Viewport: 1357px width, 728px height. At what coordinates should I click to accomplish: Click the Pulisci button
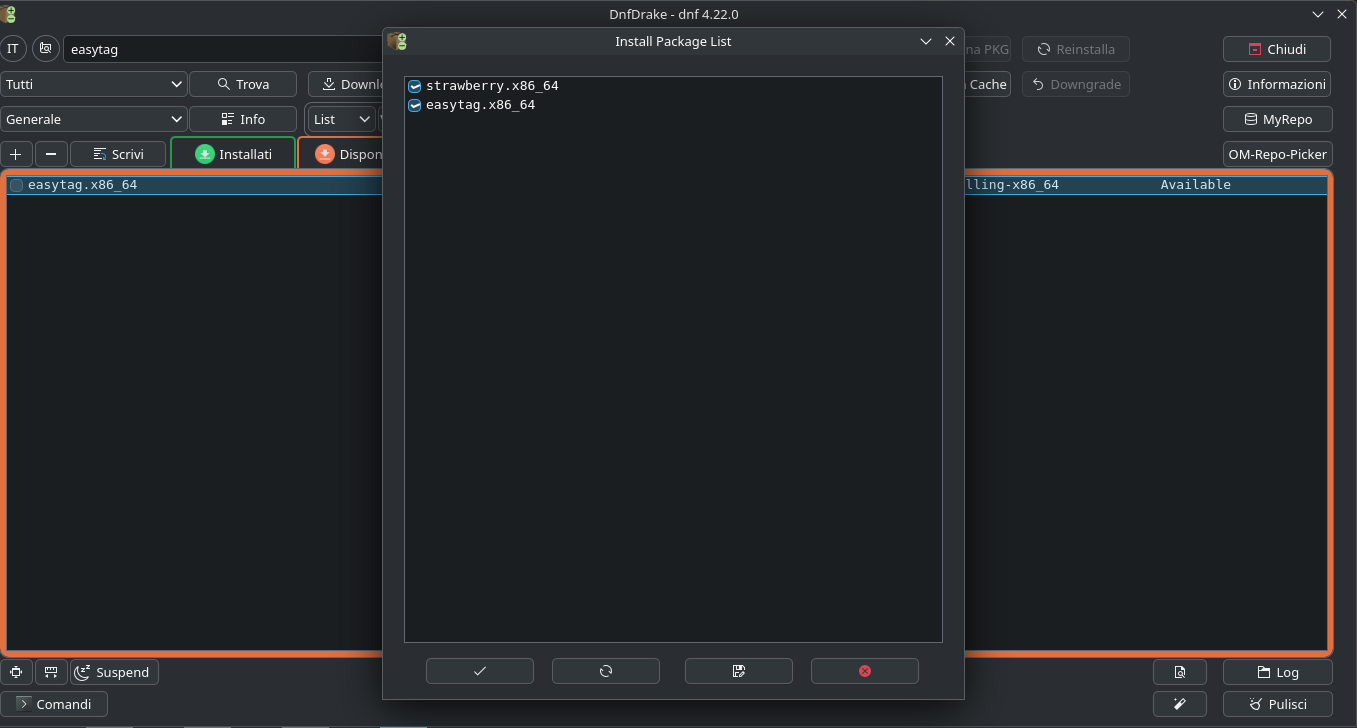pyautogui.click(x=1277, y=704)
